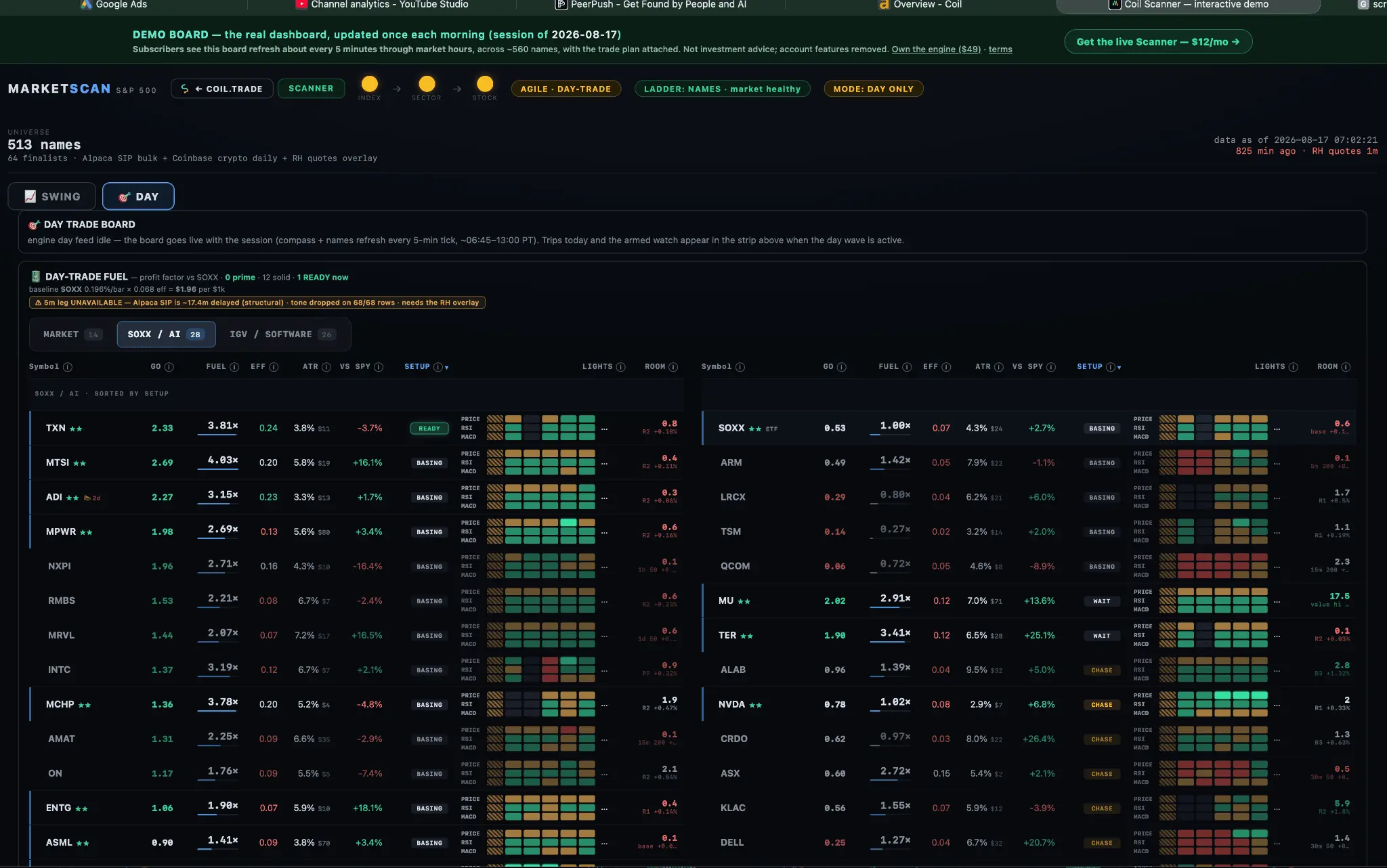Screen dimensions: 1387x868
Task: Sort by SETUP arrow in the TXN table
Action: click(447, 368)
